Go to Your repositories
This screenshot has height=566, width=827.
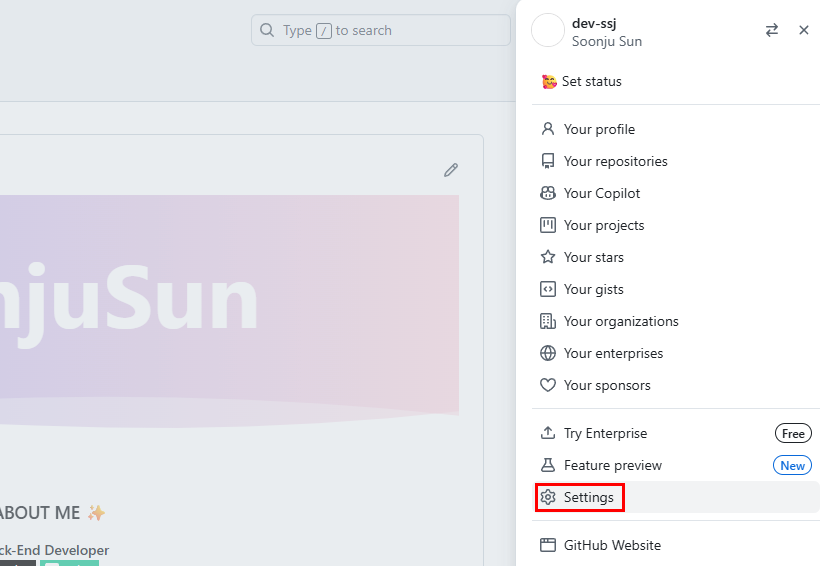click(x=676, y=161)
